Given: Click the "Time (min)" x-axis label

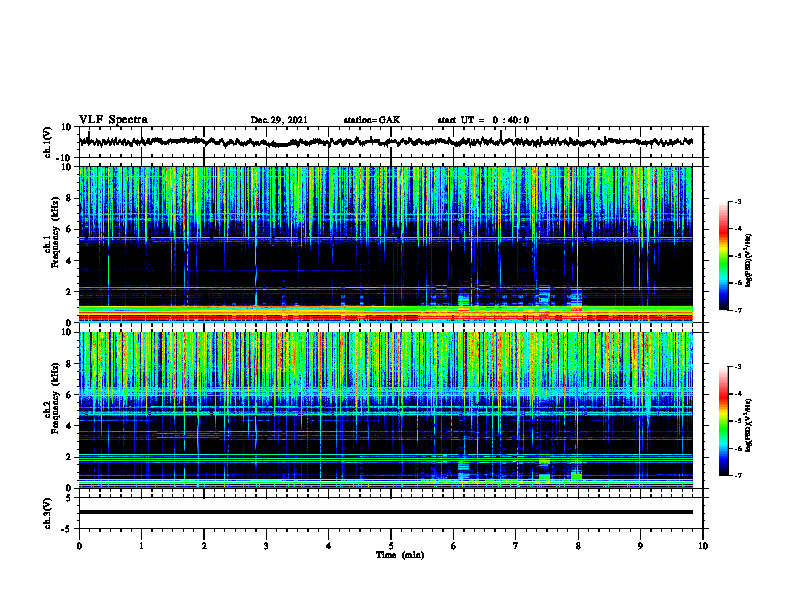Looking at the screenshot, I should 400,555.
